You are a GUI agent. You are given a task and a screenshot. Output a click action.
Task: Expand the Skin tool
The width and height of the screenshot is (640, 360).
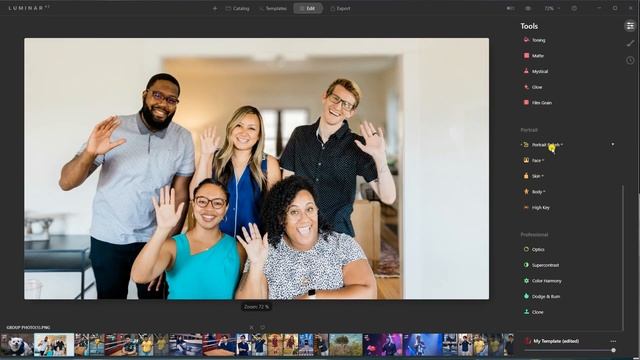pyautogui.click(x=533, y=176)
